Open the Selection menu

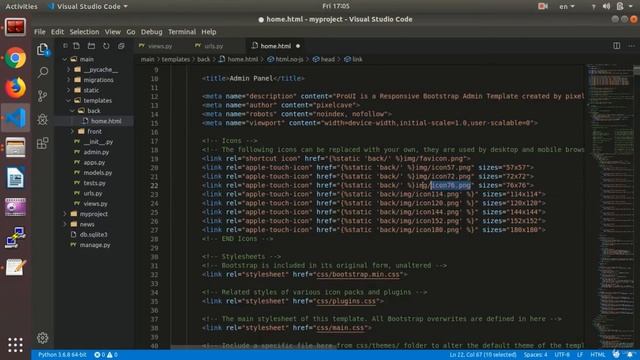[x=84, y=32]
